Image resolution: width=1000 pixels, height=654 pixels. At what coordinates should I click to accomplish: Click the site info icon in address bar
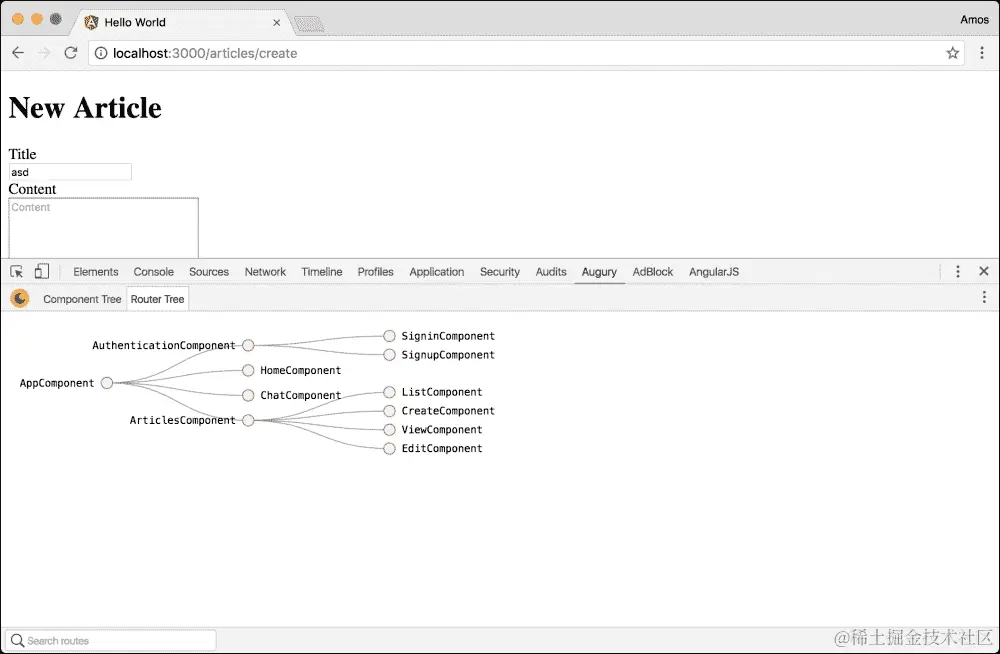[x=101, y=53]
